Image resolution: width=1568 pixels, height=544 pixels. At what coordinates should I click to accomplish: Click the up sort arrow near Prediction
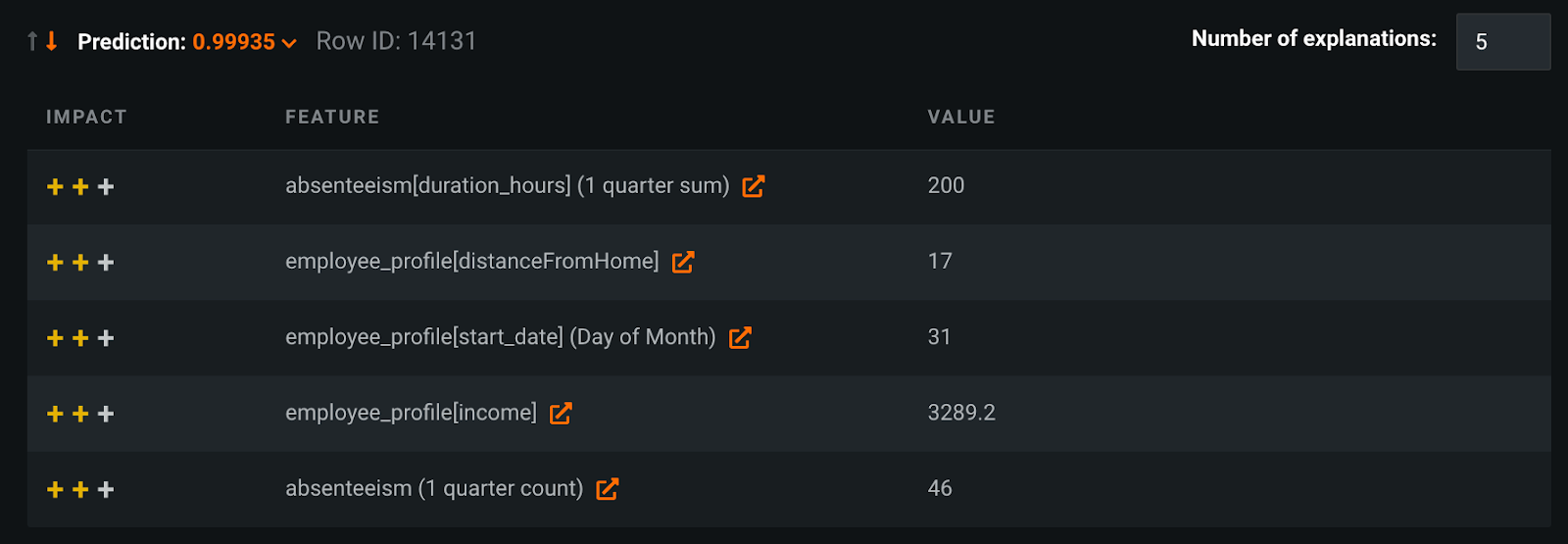[32, 41]
